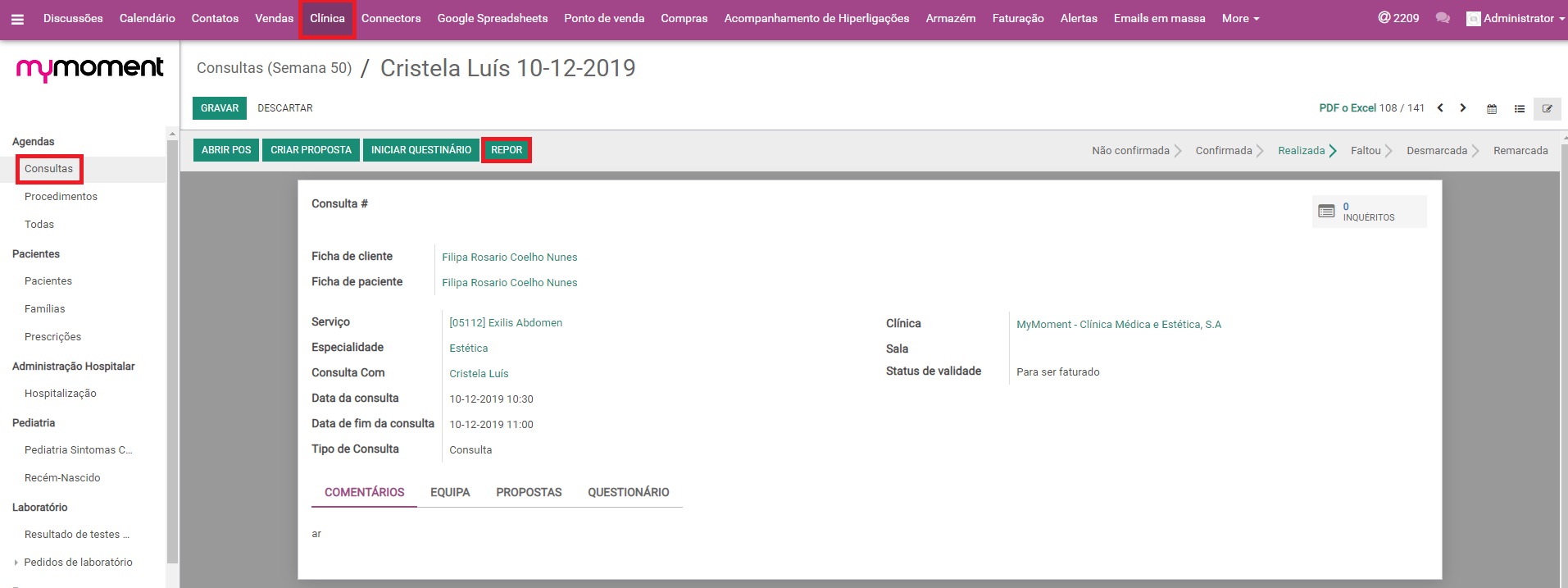
Task: Open the Cristela Luís doctor link
Action: [479, 374]
